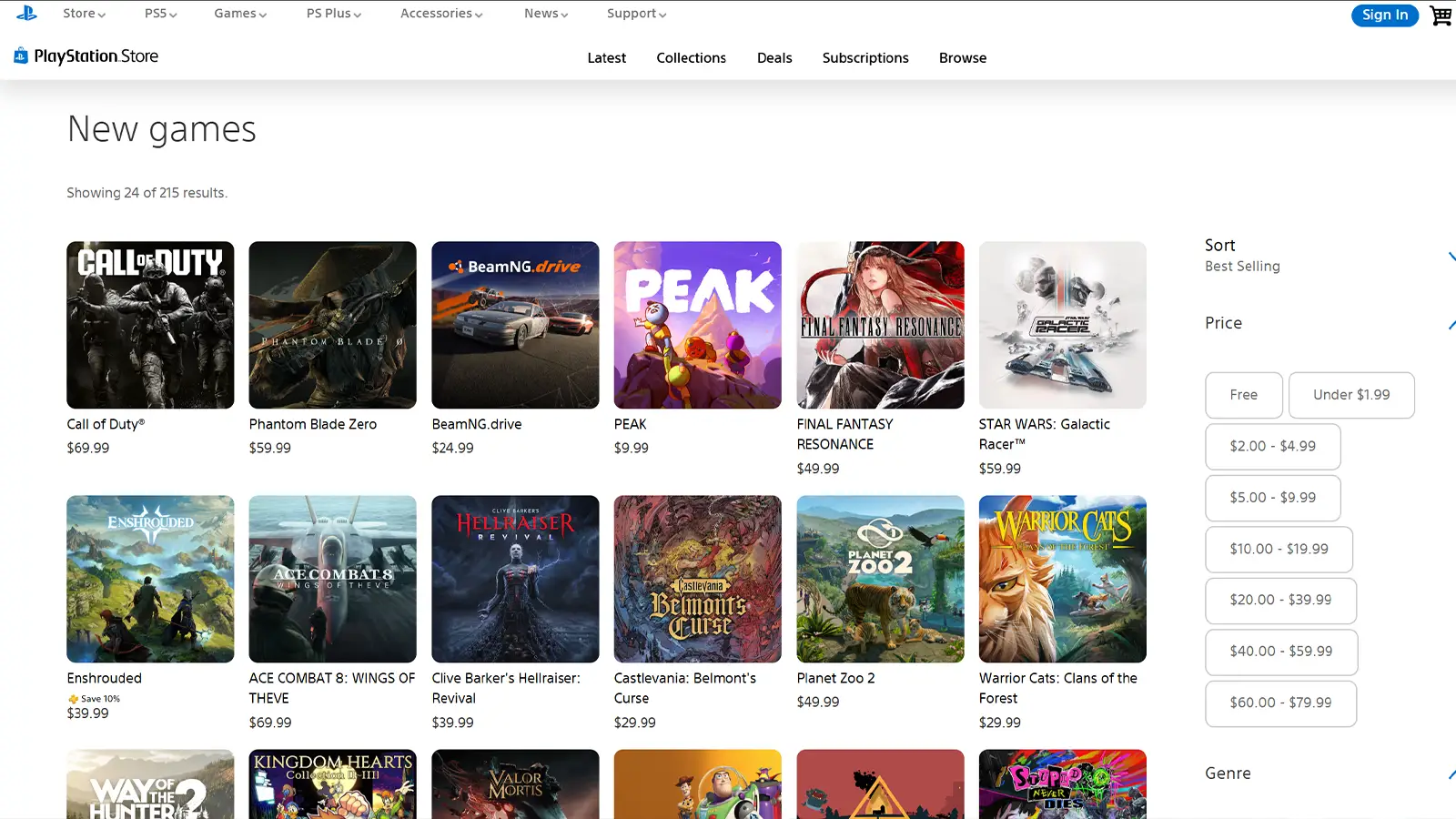
Task: Open the PEAK game thumbnail
Action: pyautogui.click(x=698, y=325)
